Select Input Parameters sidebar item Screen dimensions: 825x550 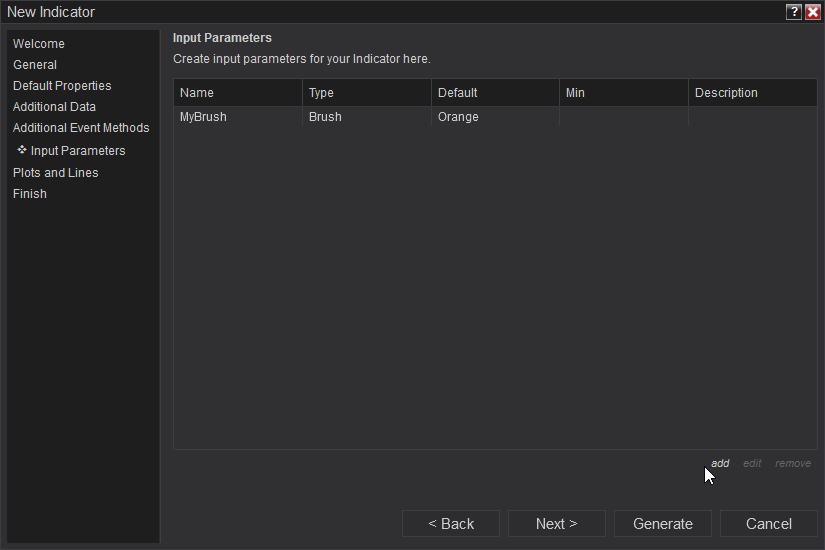[78, 151]
